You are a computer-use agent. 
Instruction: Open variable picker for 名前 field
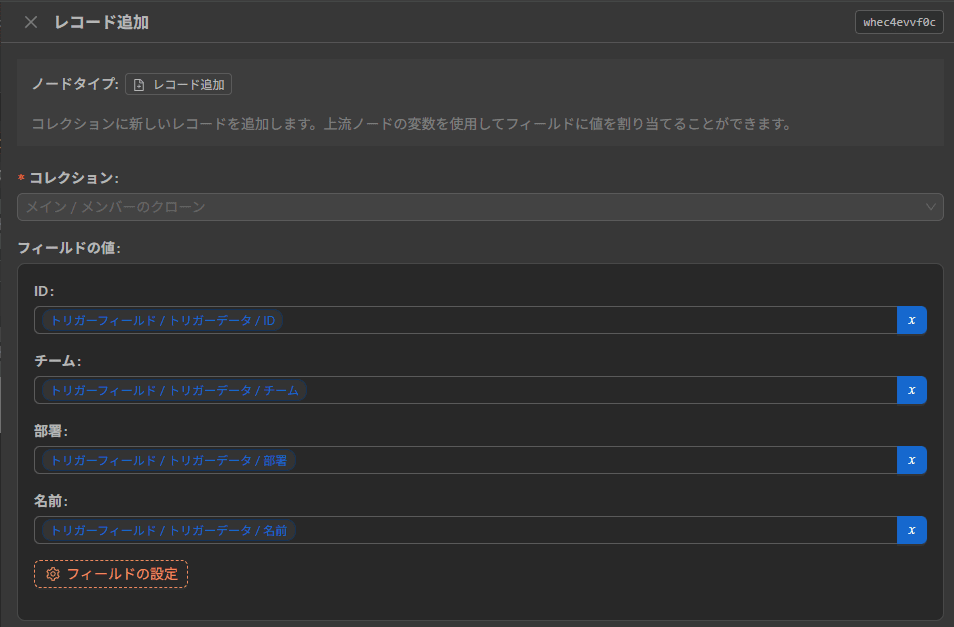coord(911,530)
